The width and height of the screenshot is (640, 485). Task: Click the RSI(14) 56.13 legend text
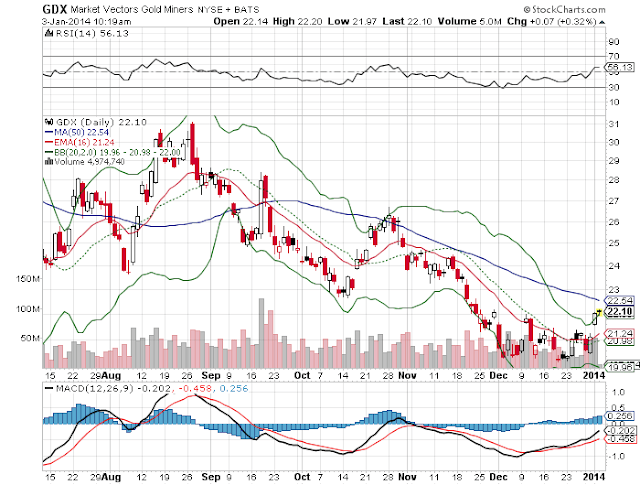point(92,33)
